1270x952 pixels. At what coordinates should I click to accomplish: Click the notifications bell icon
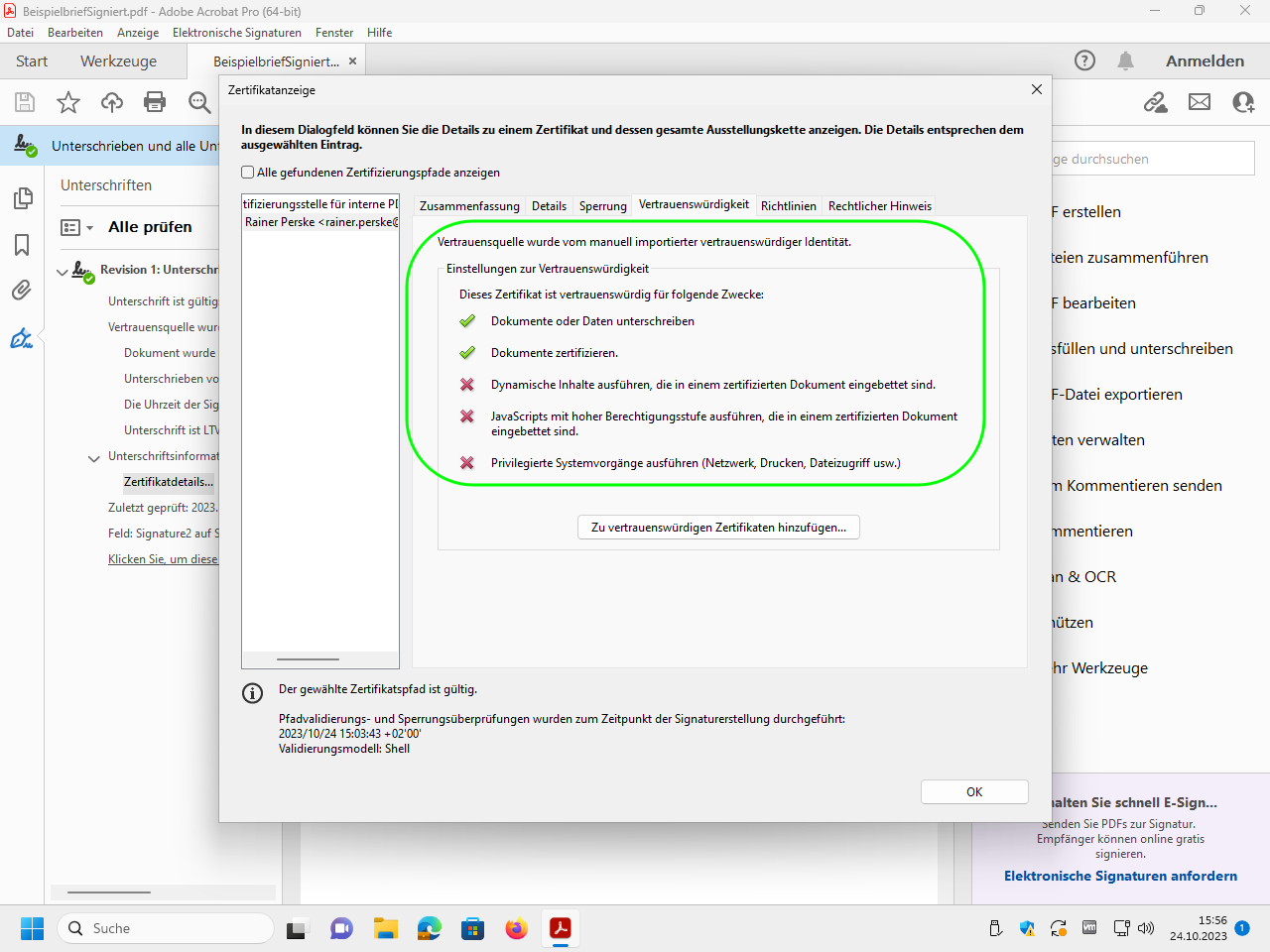[1125, 61]
